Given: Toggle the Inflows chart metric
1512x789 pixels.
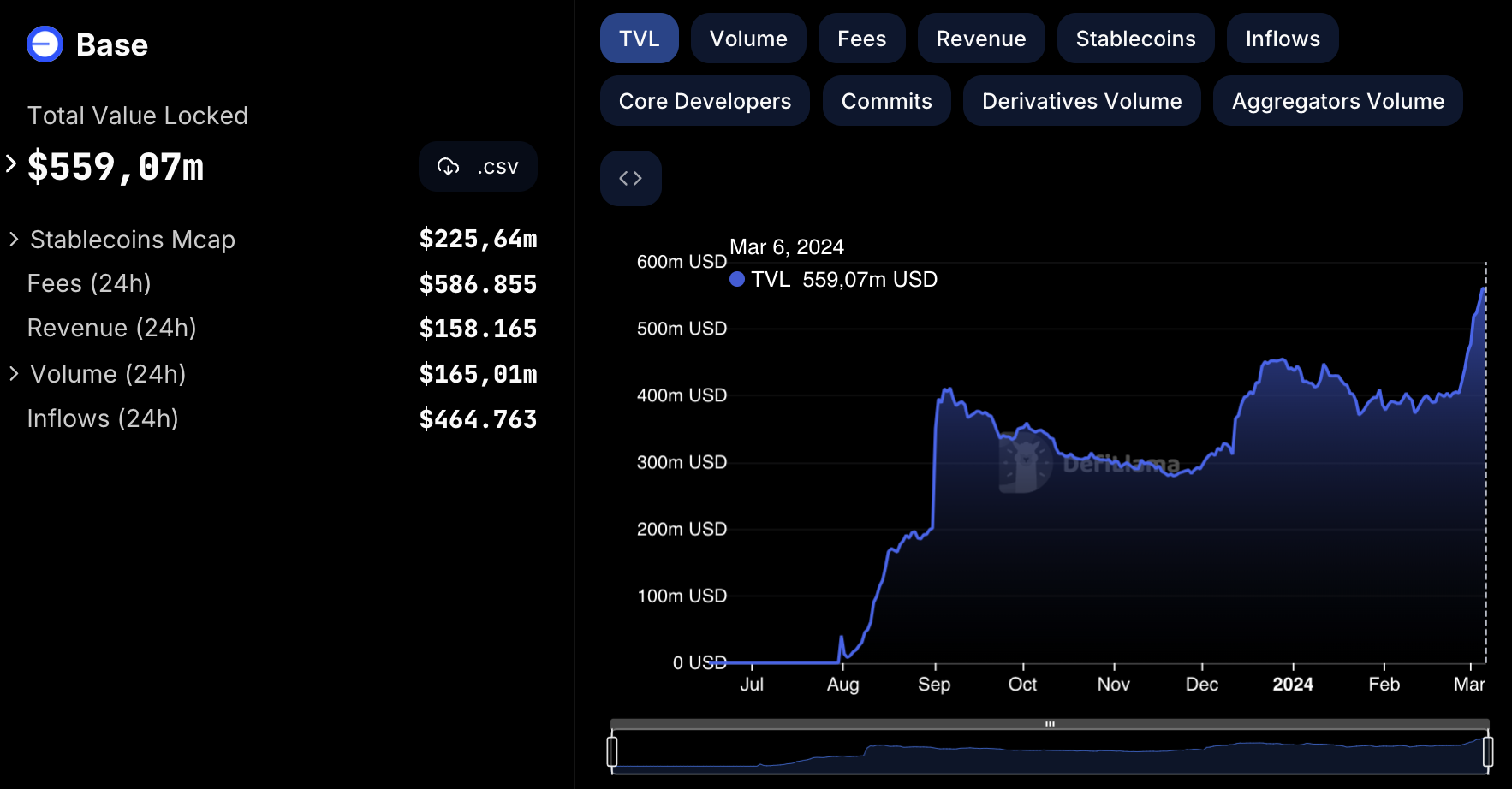Looking at the screenshot, I should tap(1283, 39).
